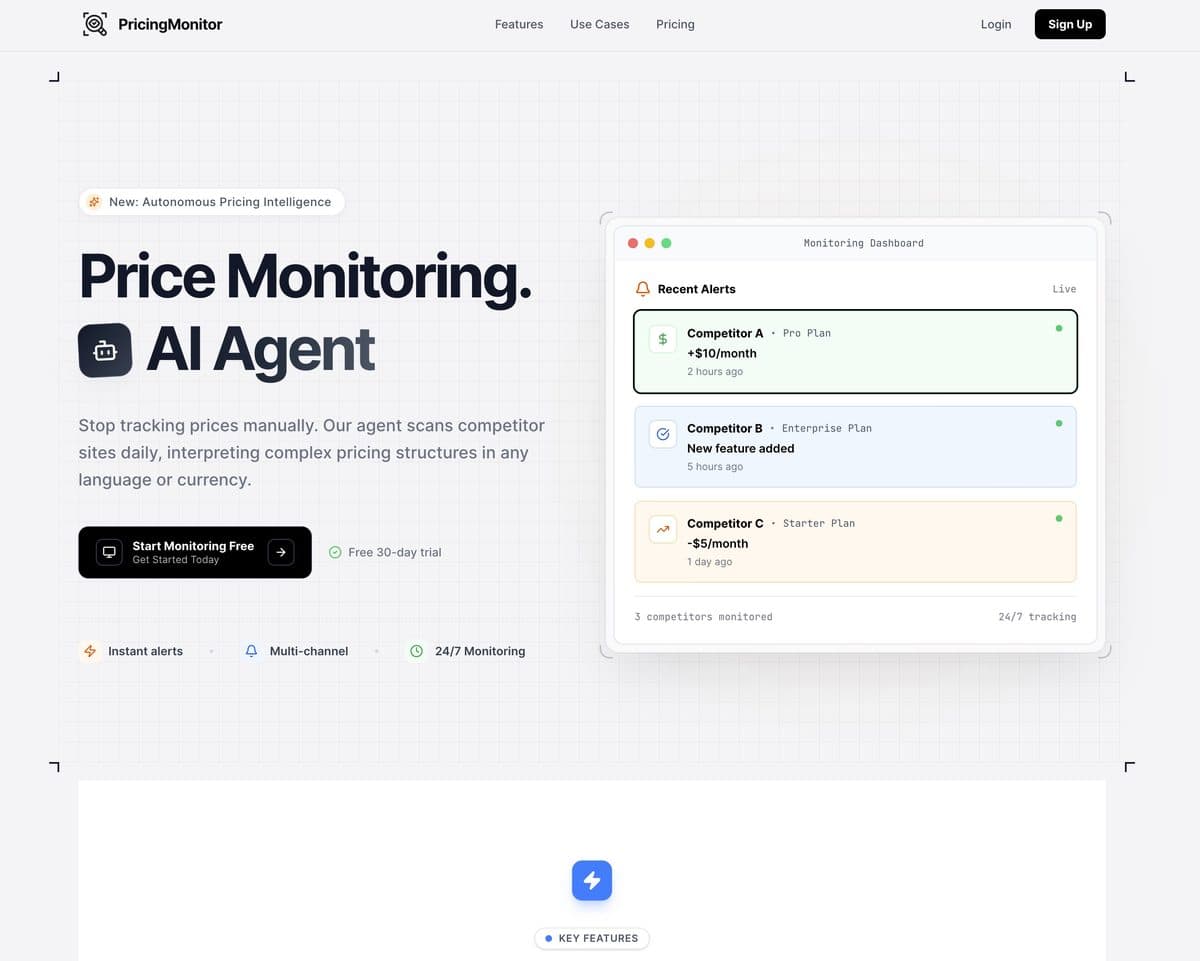Click the check icon for Competitor B

pyautogui.click(x=662, y=434)
